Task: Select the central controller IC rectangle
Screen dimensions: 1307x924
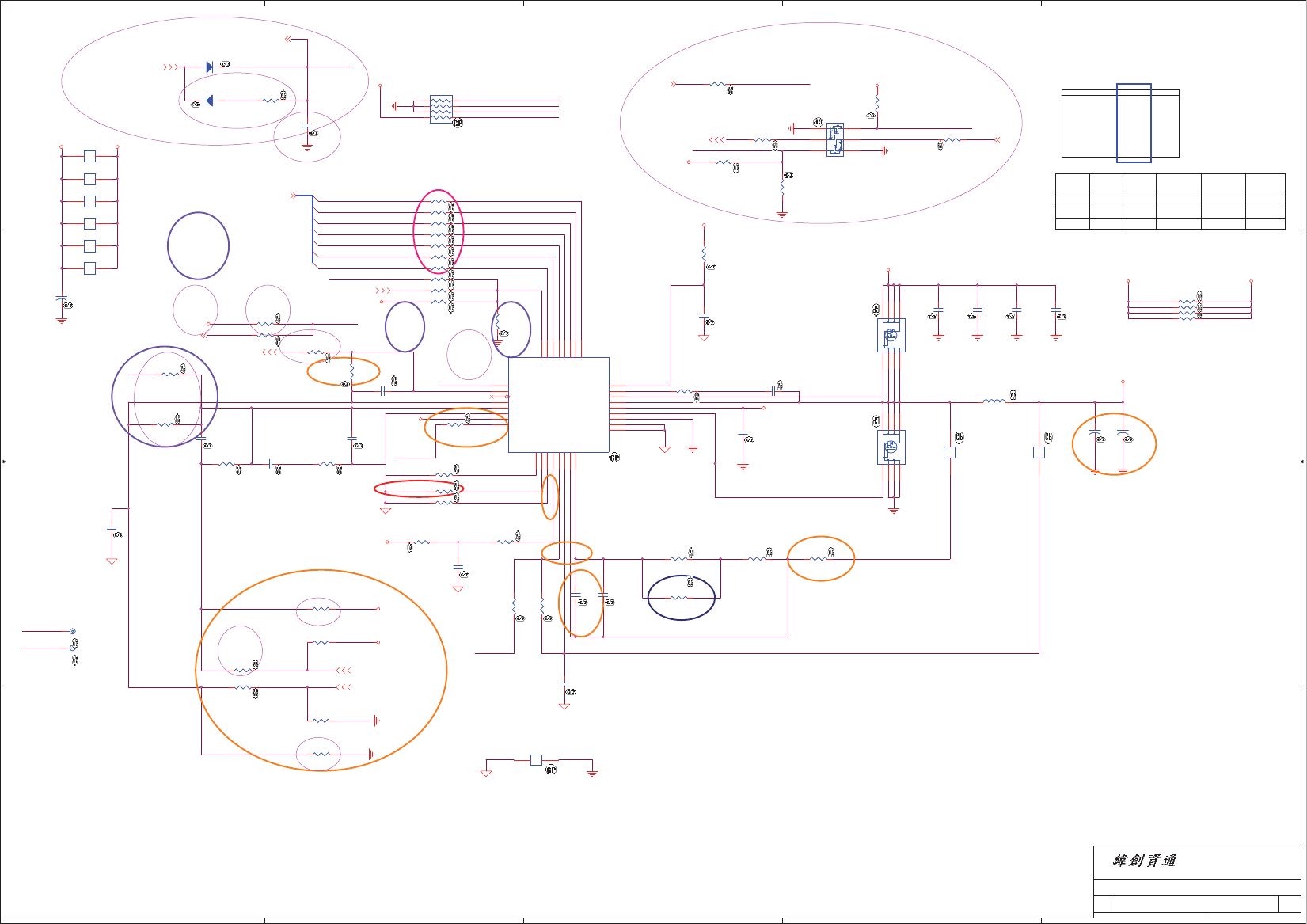Action: pos(559,405)
